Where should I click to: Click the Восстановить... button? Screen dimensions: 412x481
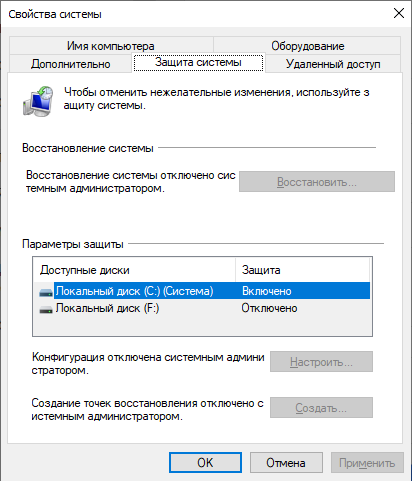pos(317,182)
